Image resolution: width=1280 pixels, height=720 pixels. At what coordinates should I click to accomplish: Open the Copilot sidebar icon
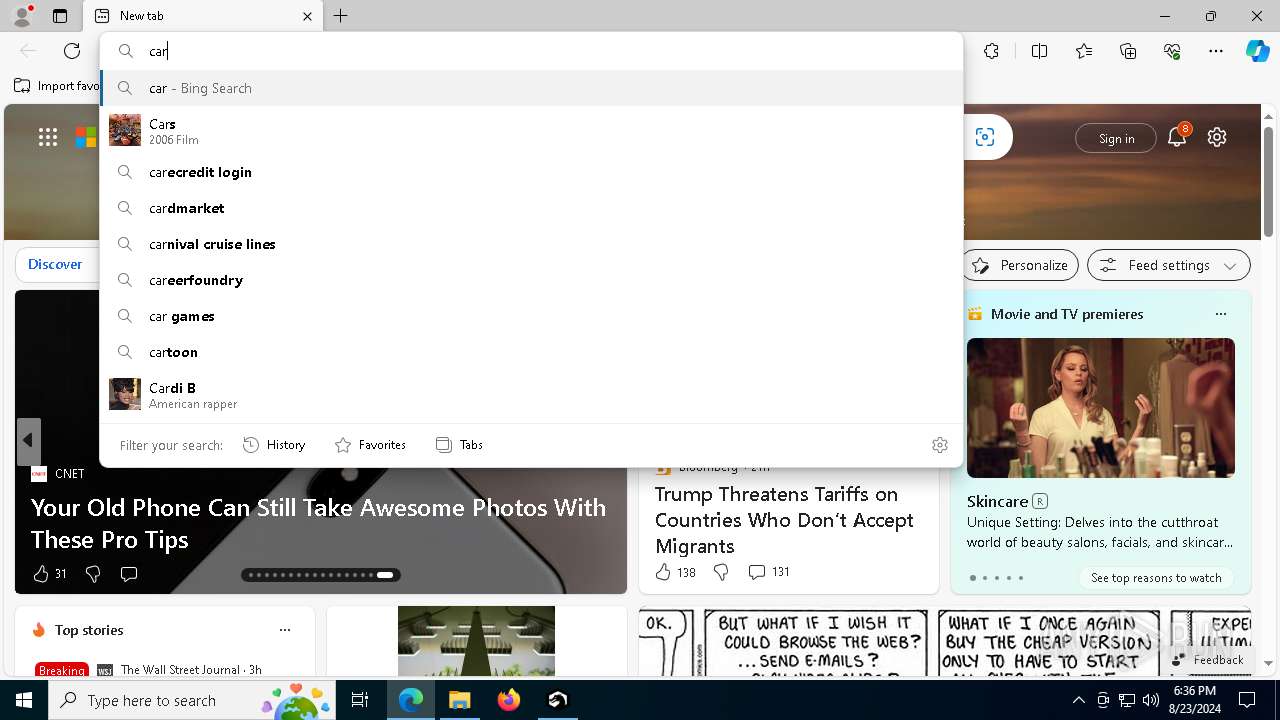[1257, 51]
